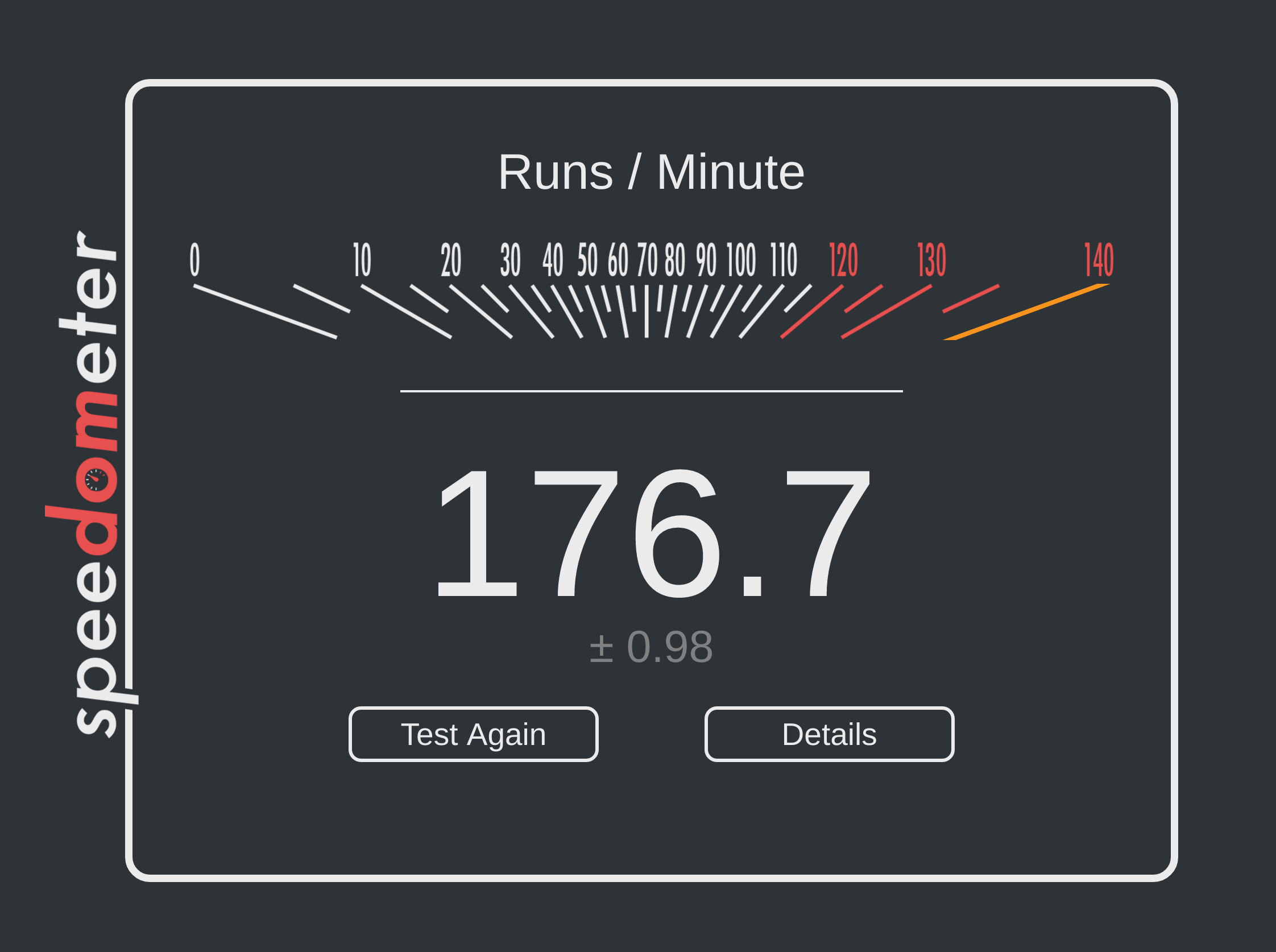
Task: Click the 80 mark on the gauge
Action: [x=674, y=260]
